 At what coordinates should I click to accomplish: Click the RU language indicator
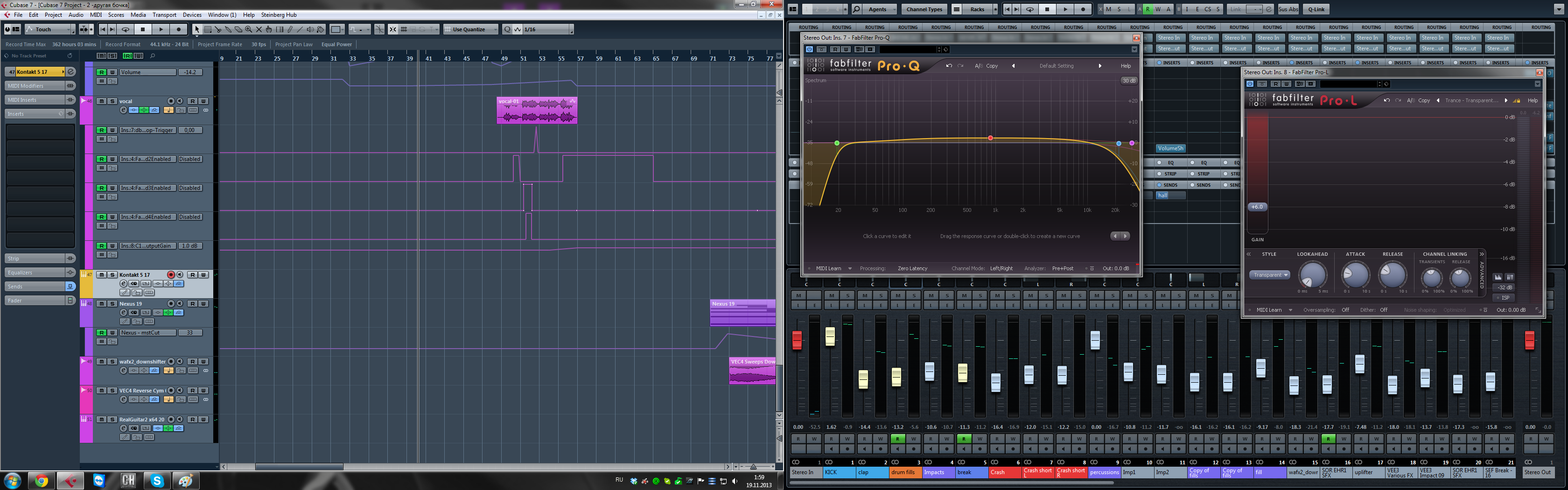coord(619,480)
